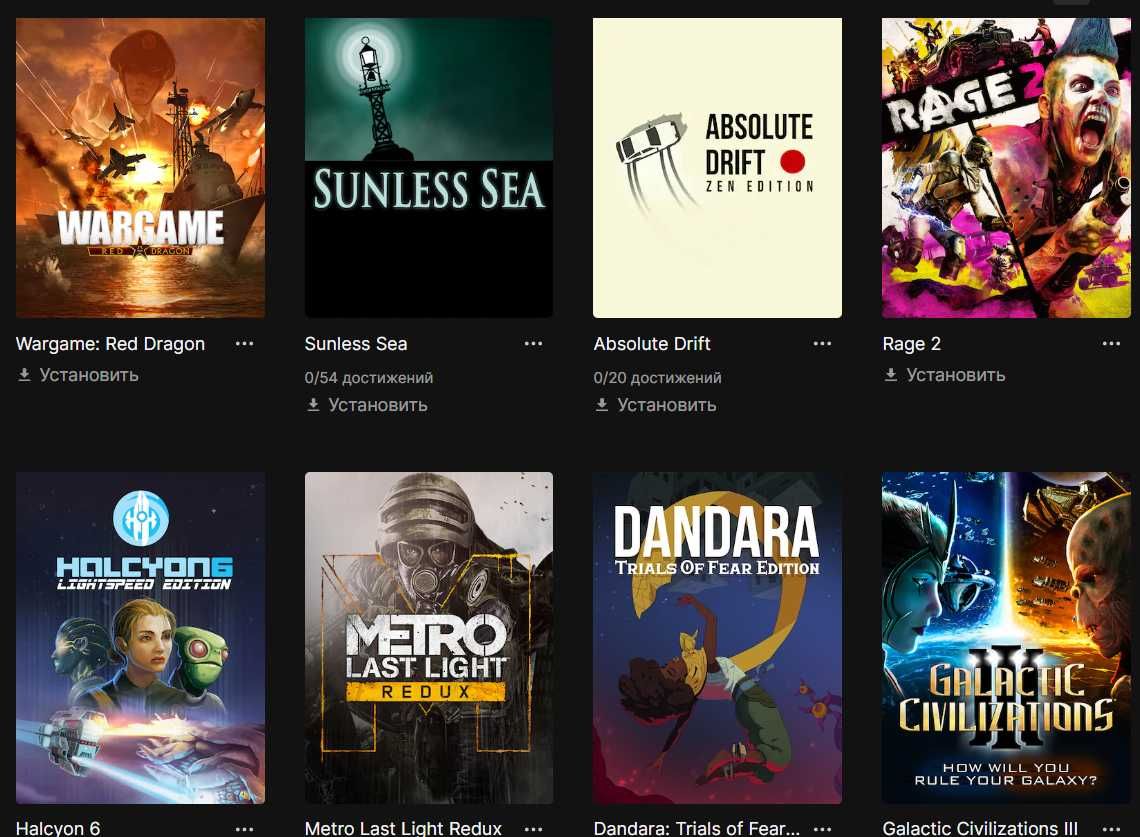
Task: Open the more options menu for Halcyon 6
Action: click(244, 828)
